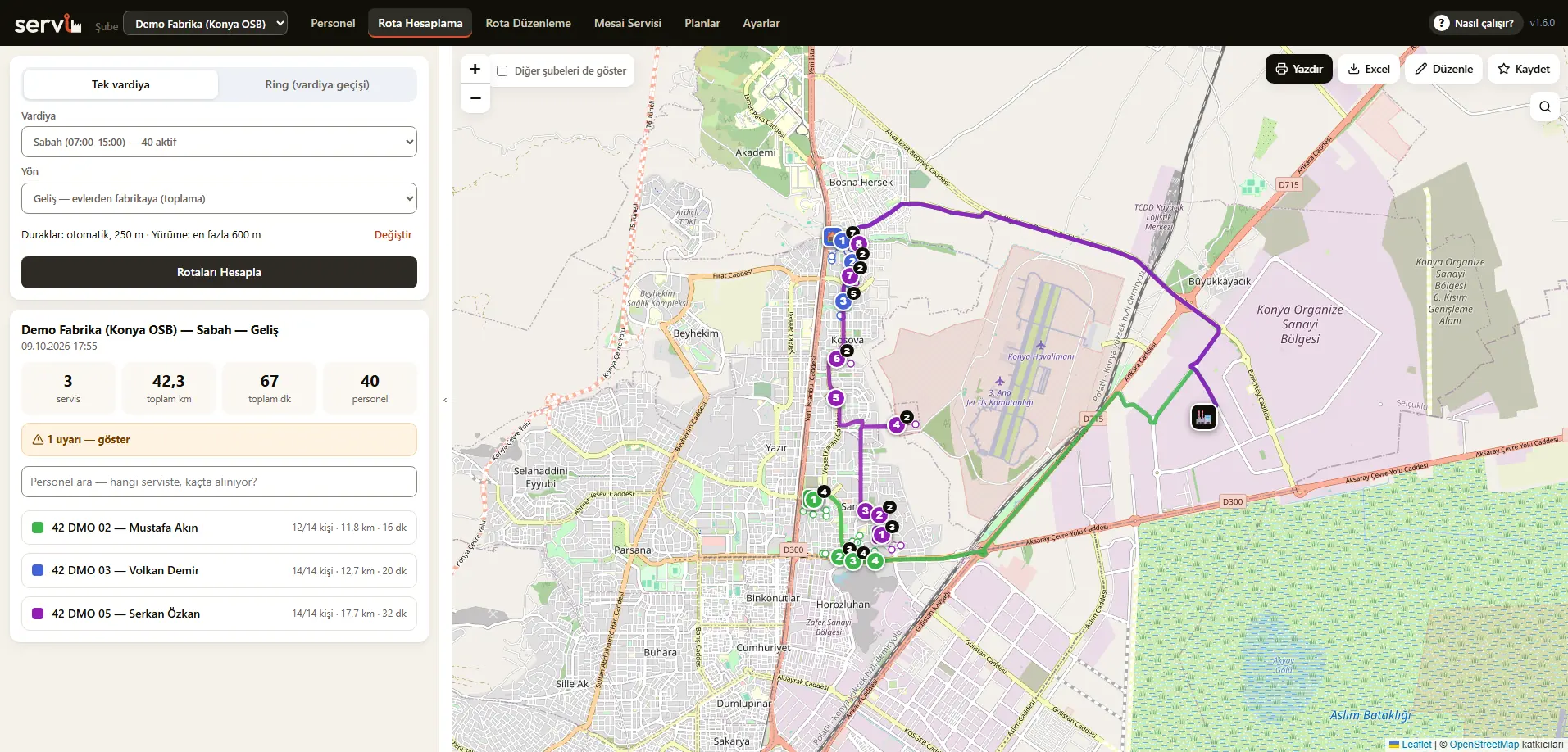Viewport: 1568px width, 752px height.
Task: Switch to Ring (vardiya geçişi) mode
Action: (x=317, y=84)
